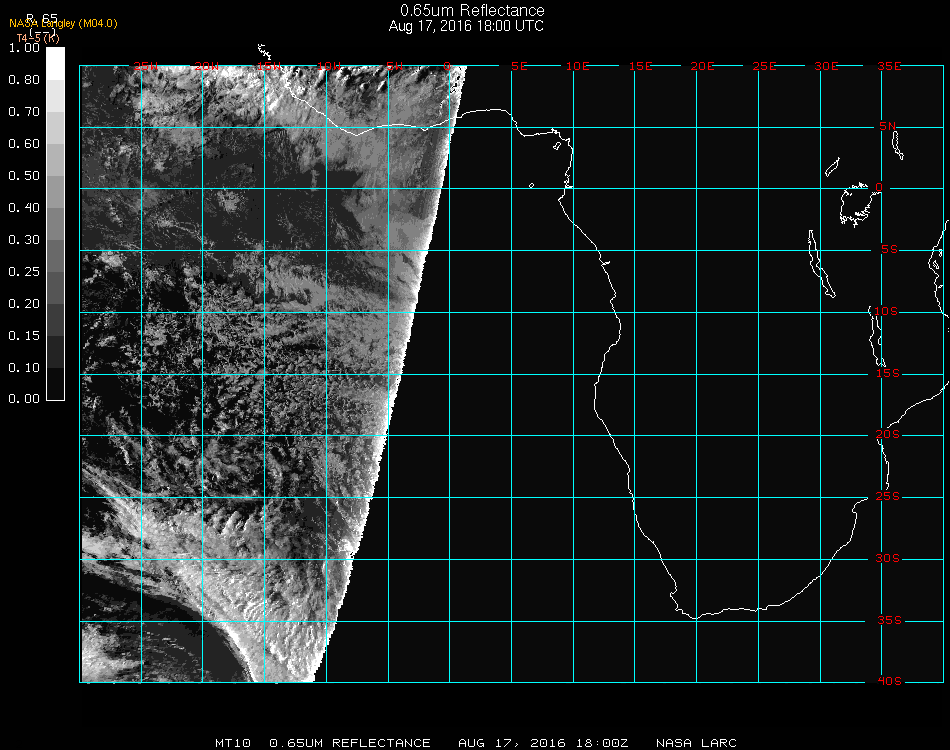This screenshot has width=950, height=750.
Task: Click the 15S latitude label
Action: (x=888, y=373)
